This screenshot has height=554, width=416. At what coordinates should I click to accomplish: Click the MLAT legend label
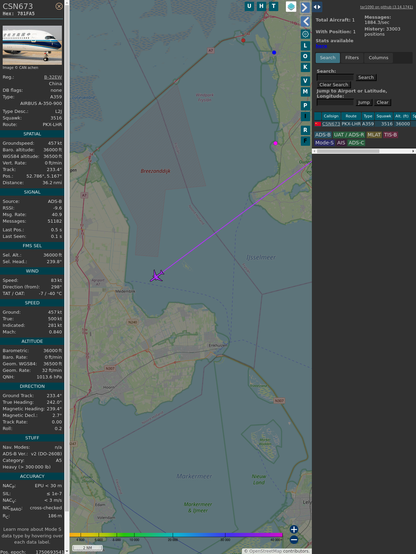pos(374,135)
